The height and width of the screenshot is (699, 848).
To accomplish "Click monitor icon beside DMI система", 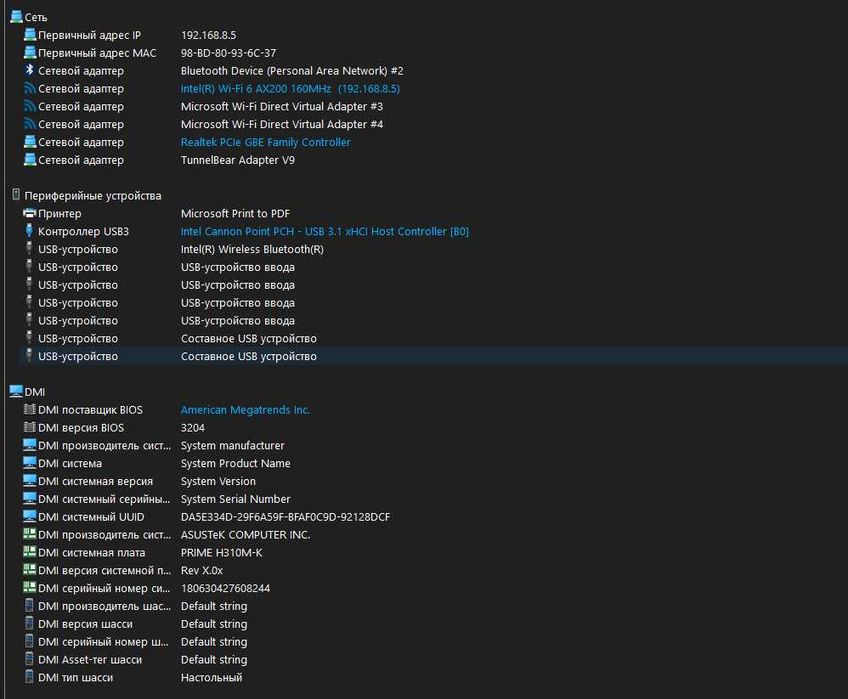I will point(30,463).
